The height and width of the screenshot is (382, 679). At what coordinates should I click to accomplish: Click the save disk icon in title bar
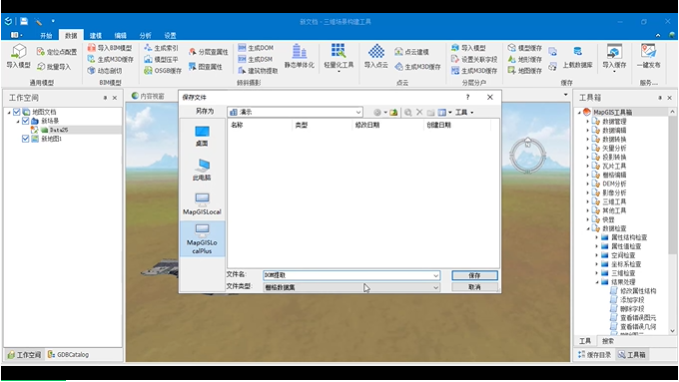tap(24, 21)
